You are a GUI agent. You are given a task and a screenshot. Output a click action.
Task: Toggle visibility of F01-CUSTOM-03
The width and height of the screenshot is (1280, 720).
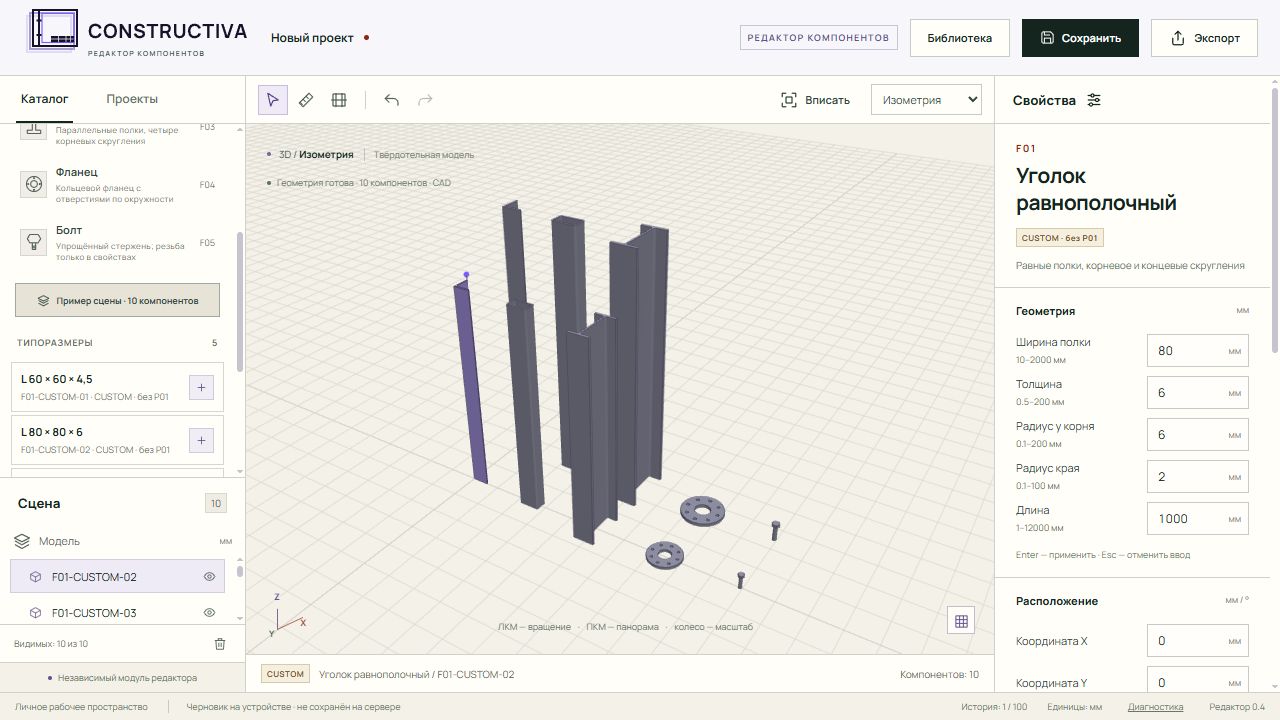[x=210, y=613]
